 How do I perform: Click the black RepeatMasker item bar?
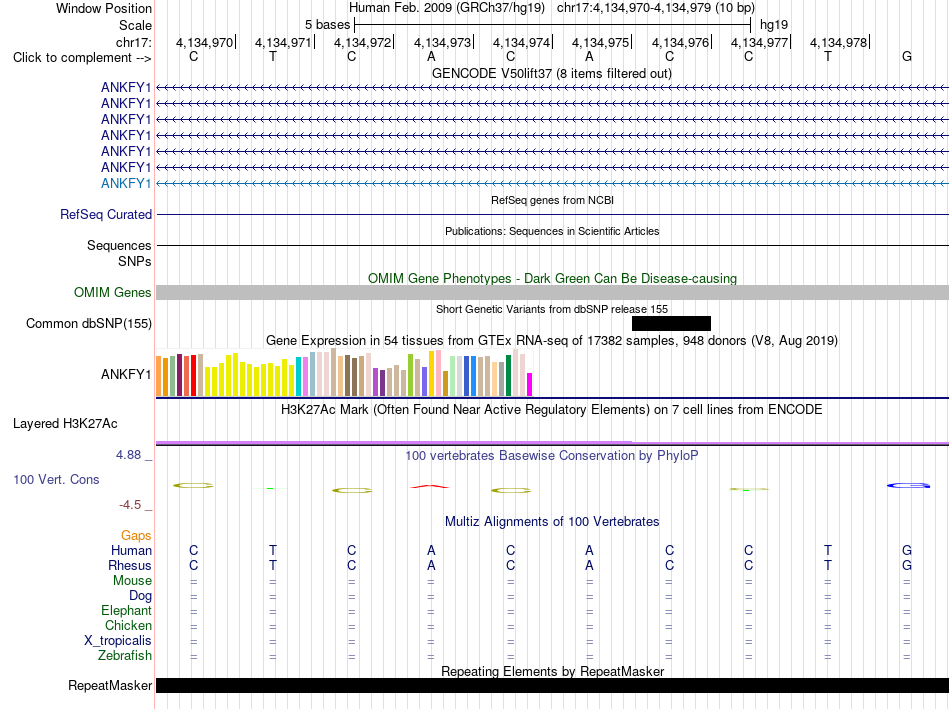tap(552, 685)
